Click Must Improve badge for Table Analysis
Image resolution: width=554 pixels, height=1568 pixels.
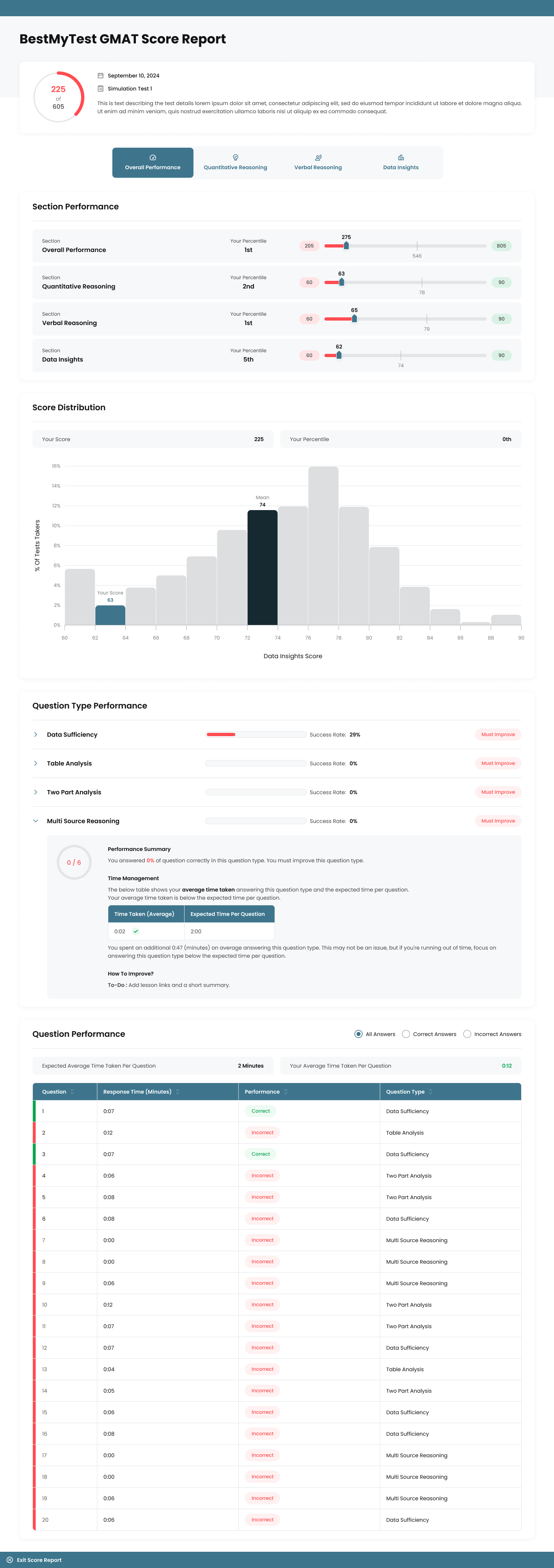[498, 763]
